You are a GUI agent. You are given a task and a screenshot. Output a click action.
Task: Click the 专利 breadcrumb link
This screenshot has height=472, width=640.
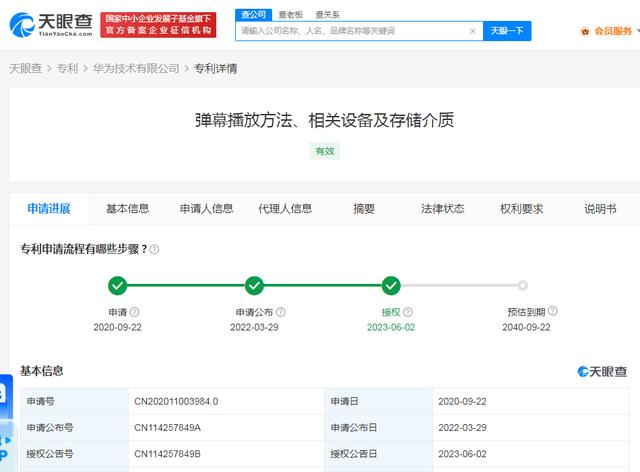tap(67, 68)
